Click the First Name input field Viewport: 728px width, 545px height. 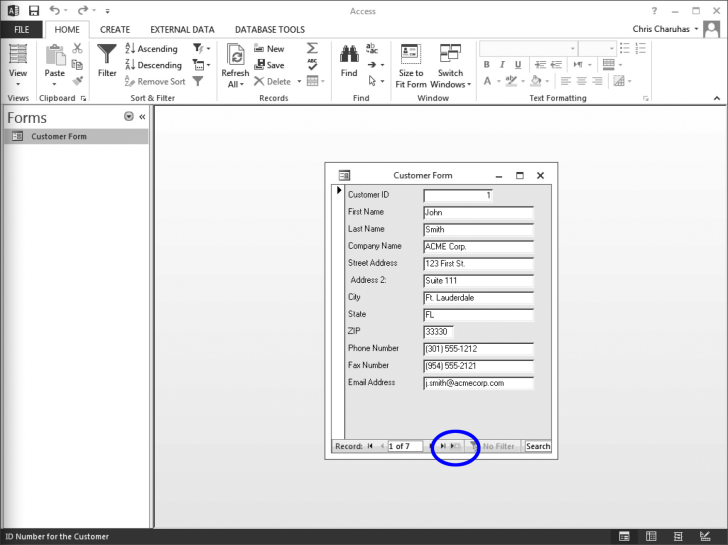478,212
